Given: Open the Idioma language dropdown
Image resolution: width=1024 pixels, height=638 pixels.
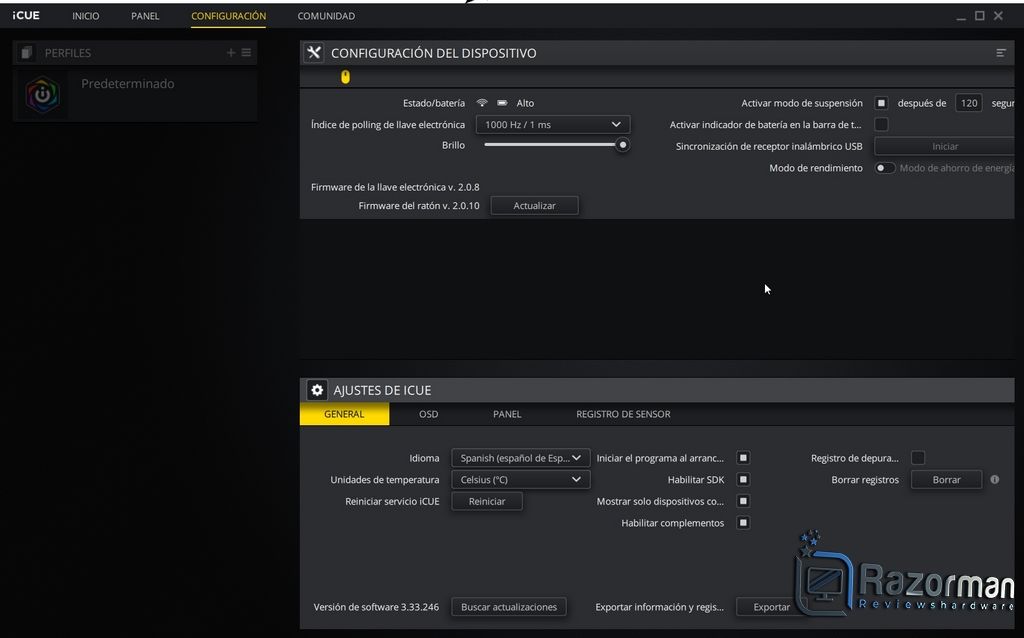Looking at the screenshot, I should pos(520,458).
